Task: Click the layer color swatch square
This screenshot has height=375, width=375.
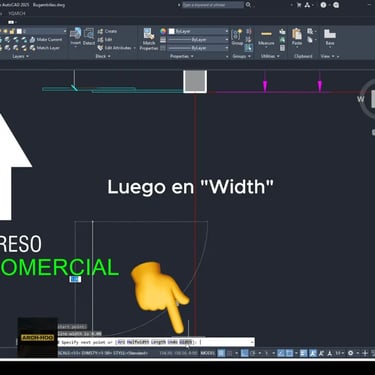Action: coord(19,31)
